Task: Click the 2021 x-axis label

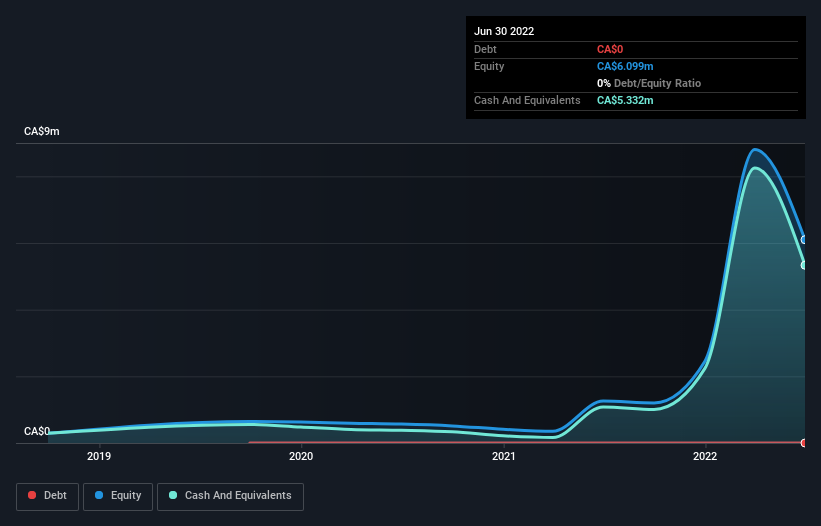Action: pyautogui.click(x=504, y=456)
